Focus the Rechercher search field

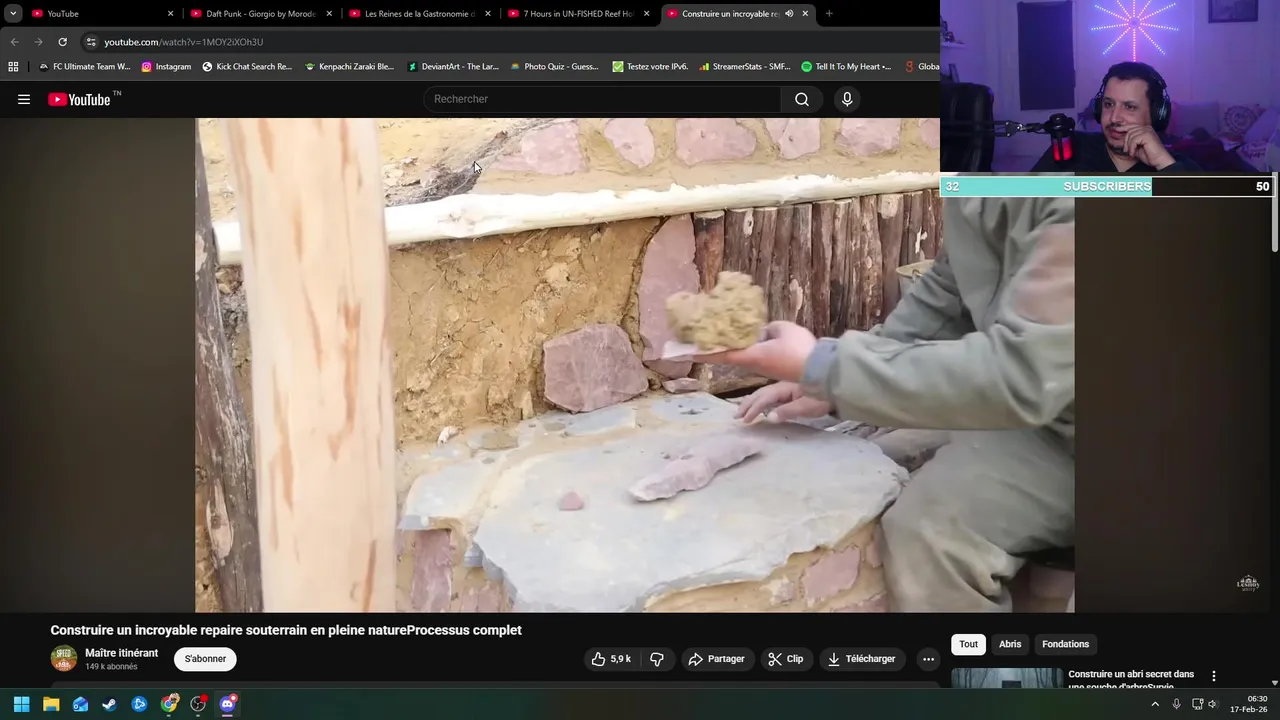click(x=603, y=99)
